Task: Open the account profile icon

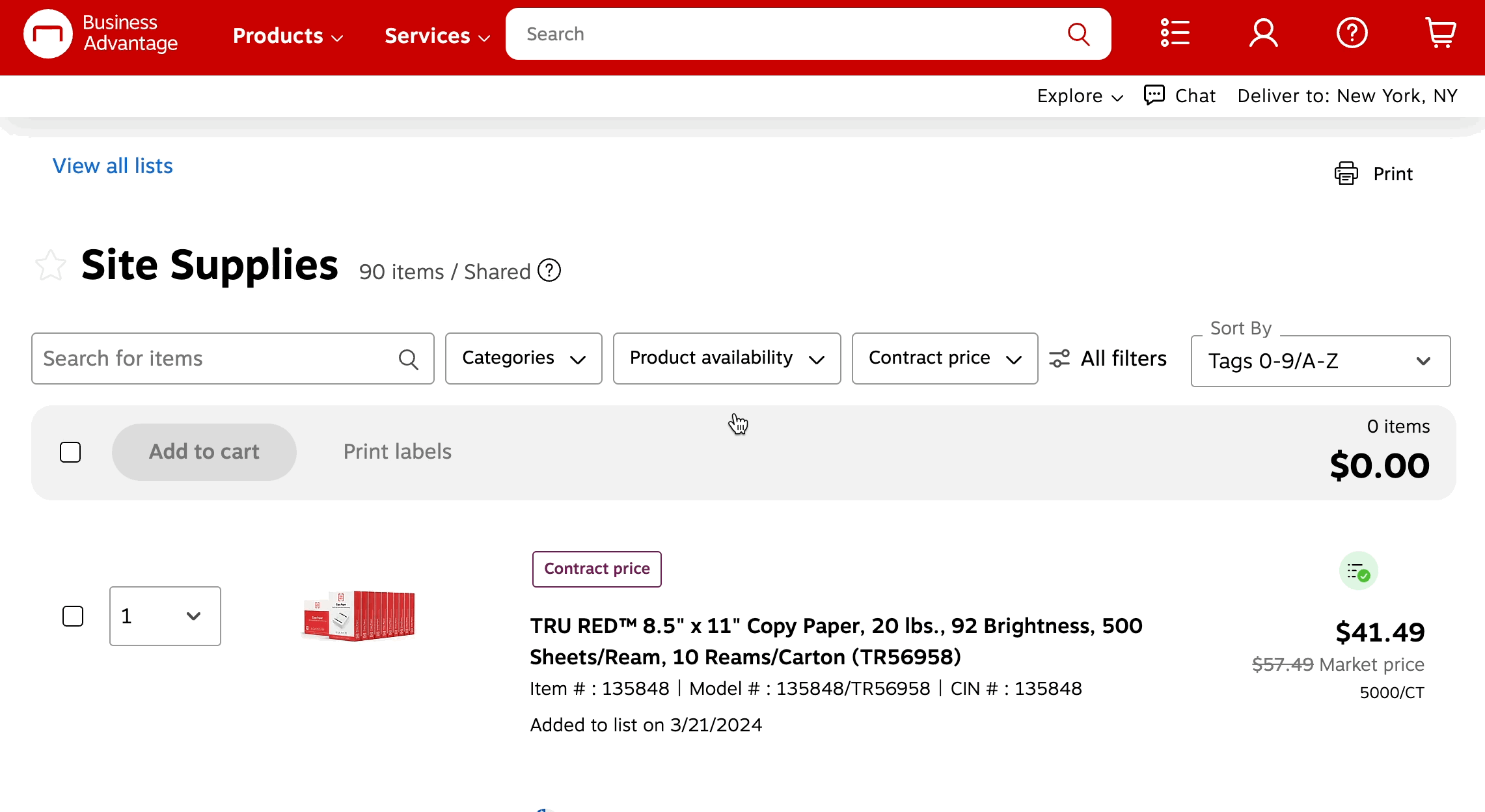Action: (x=1263, y=33)
